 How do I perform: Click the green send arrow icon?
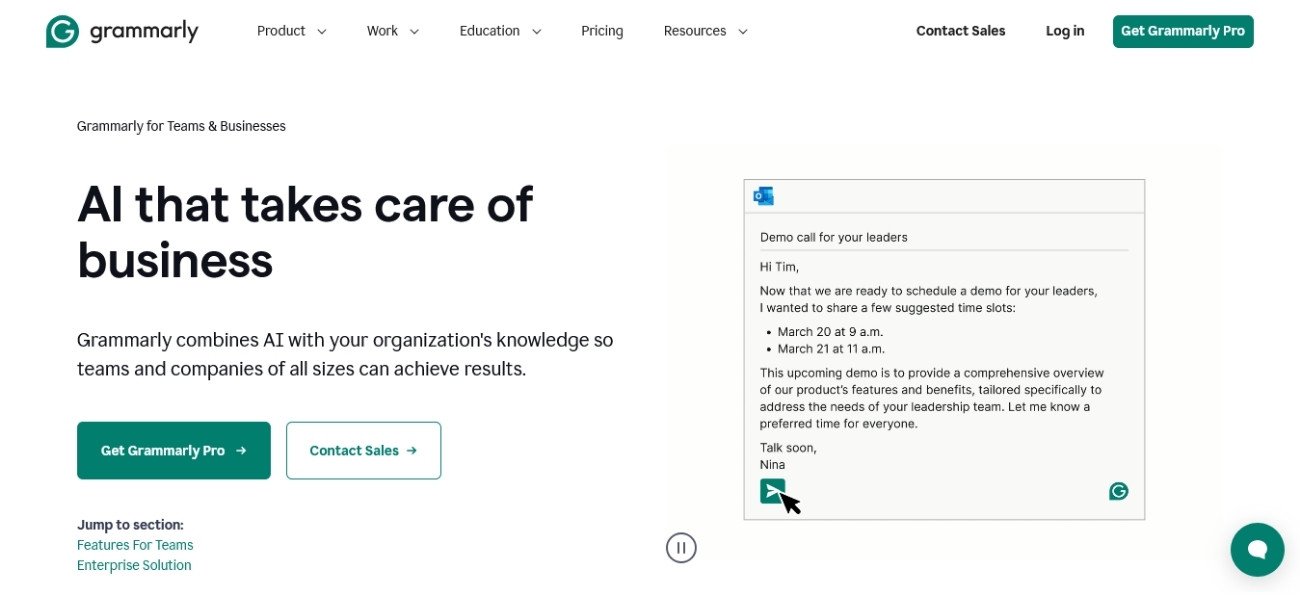(x=772, y=490)
